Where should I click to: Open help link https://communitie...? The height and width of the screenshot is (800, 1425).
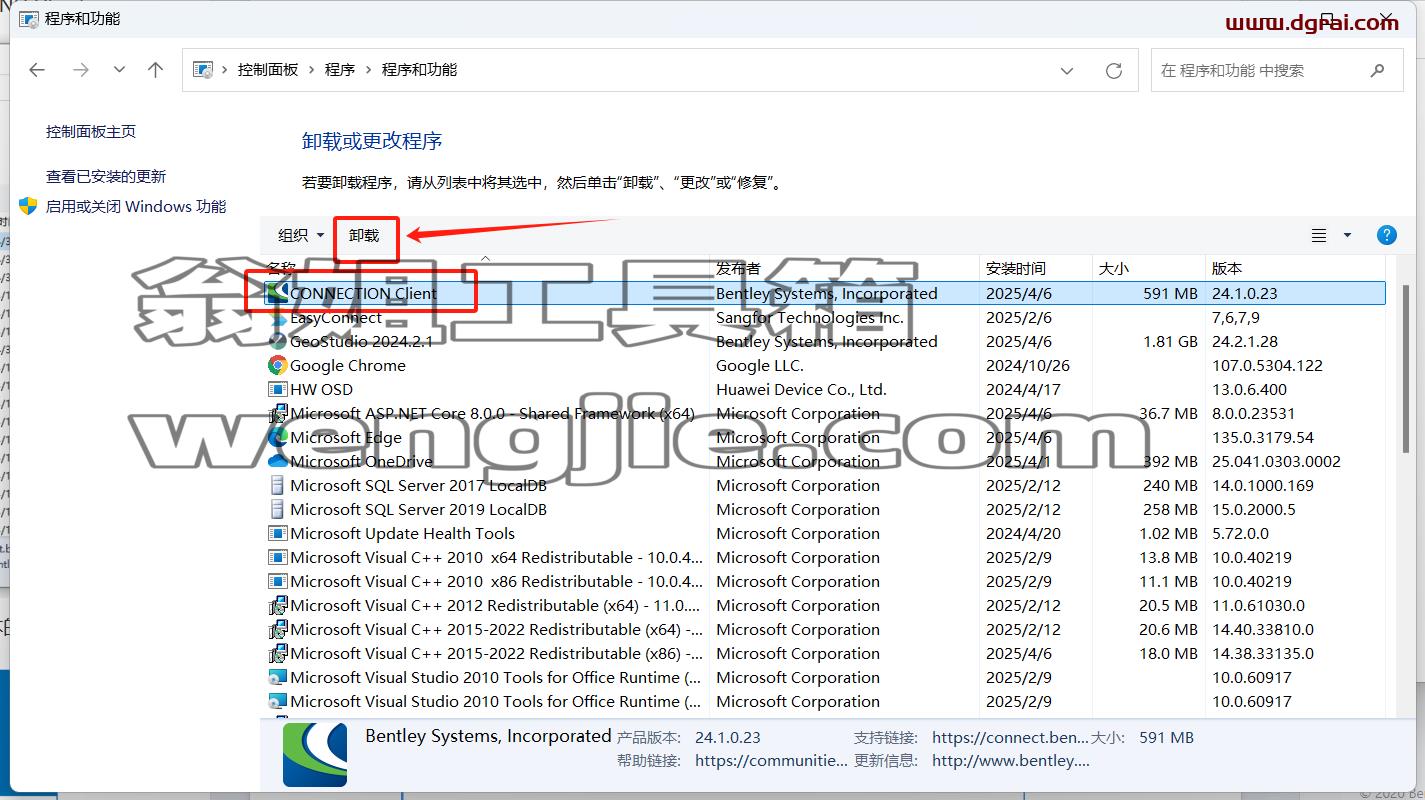point(771,760)
